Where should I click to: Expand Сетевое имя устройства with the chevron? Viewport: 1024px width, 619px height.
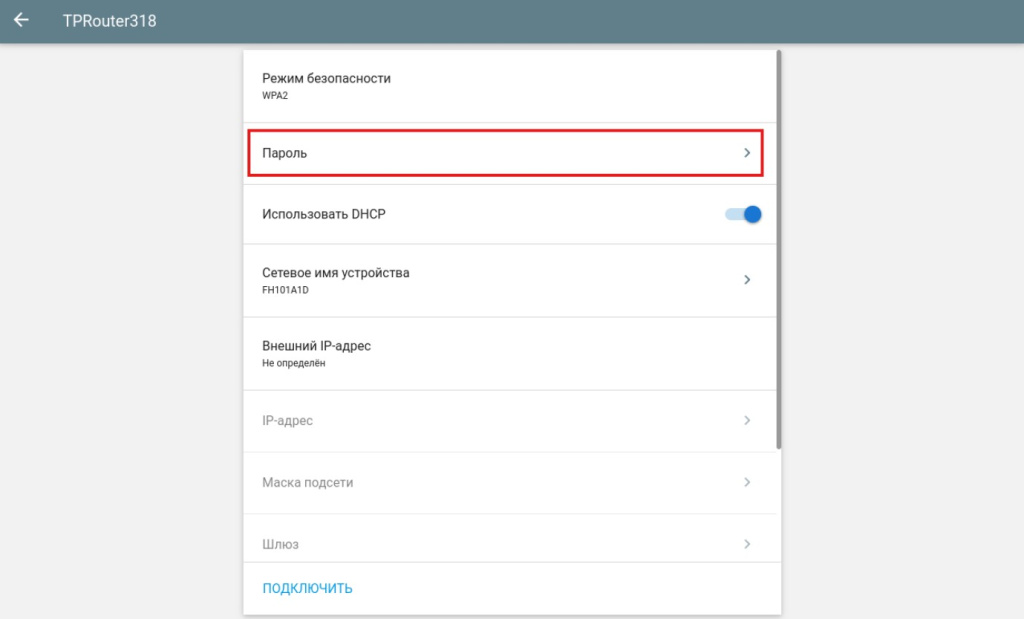pyautogui.click(x=747, y=280)
